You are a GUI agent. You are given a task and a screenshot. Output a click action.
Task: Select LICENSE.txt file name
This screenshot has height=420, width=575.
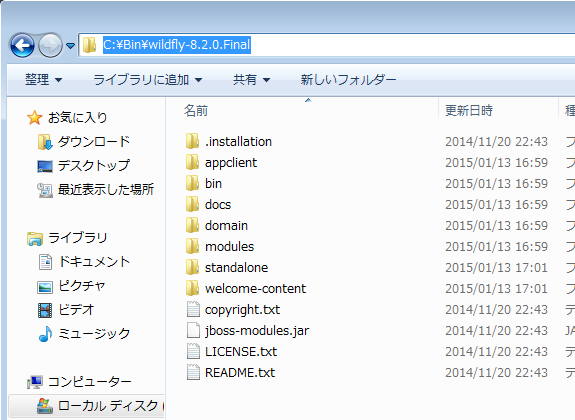coord(241,351)
